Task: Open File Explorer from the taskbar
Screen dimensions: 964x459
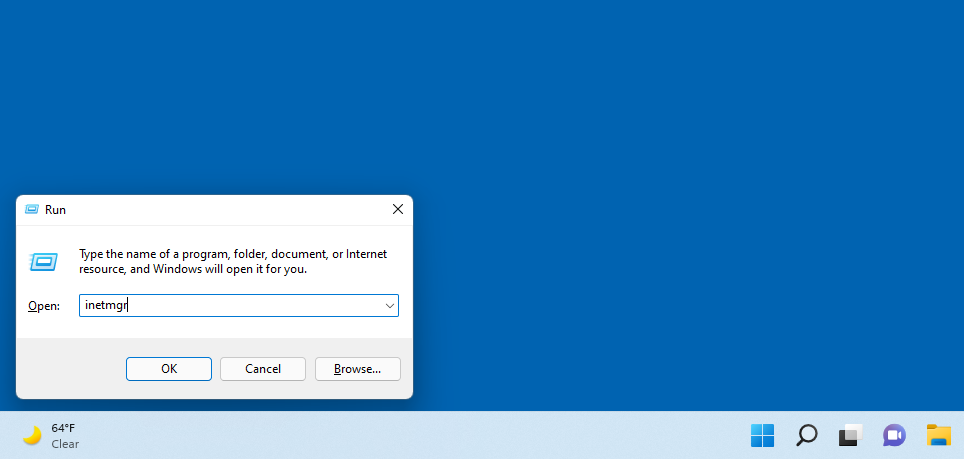Action: (938, 435)
